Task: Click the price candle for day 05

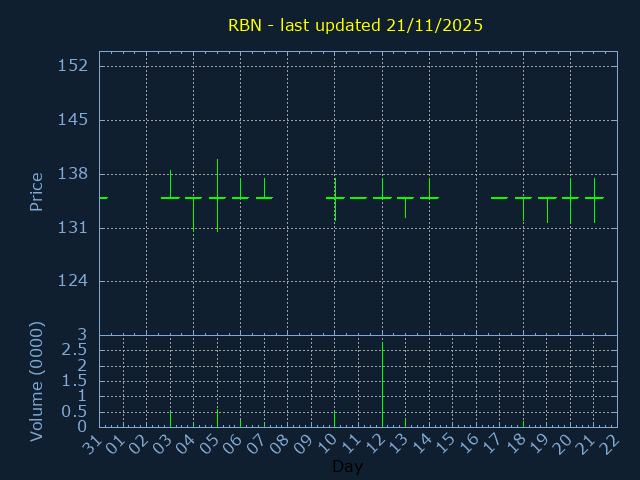Action: click(x=217, y=197)
